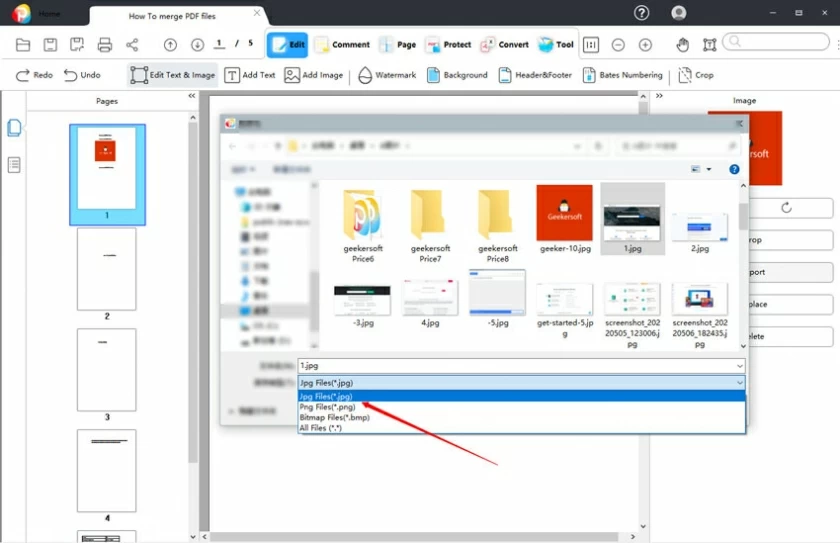Select page 4 thumbnail

point(107,471)
